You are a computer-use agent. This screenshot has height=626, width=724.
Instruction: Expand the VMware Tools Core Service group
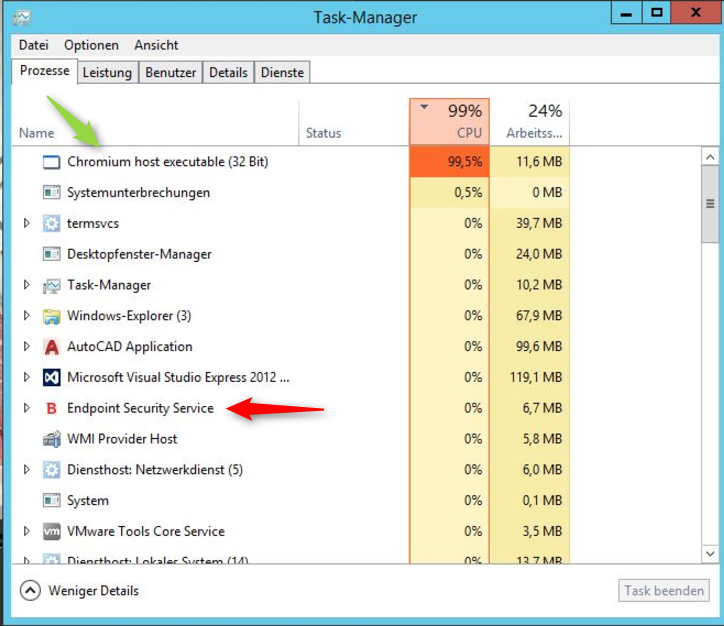coord(27,531)
